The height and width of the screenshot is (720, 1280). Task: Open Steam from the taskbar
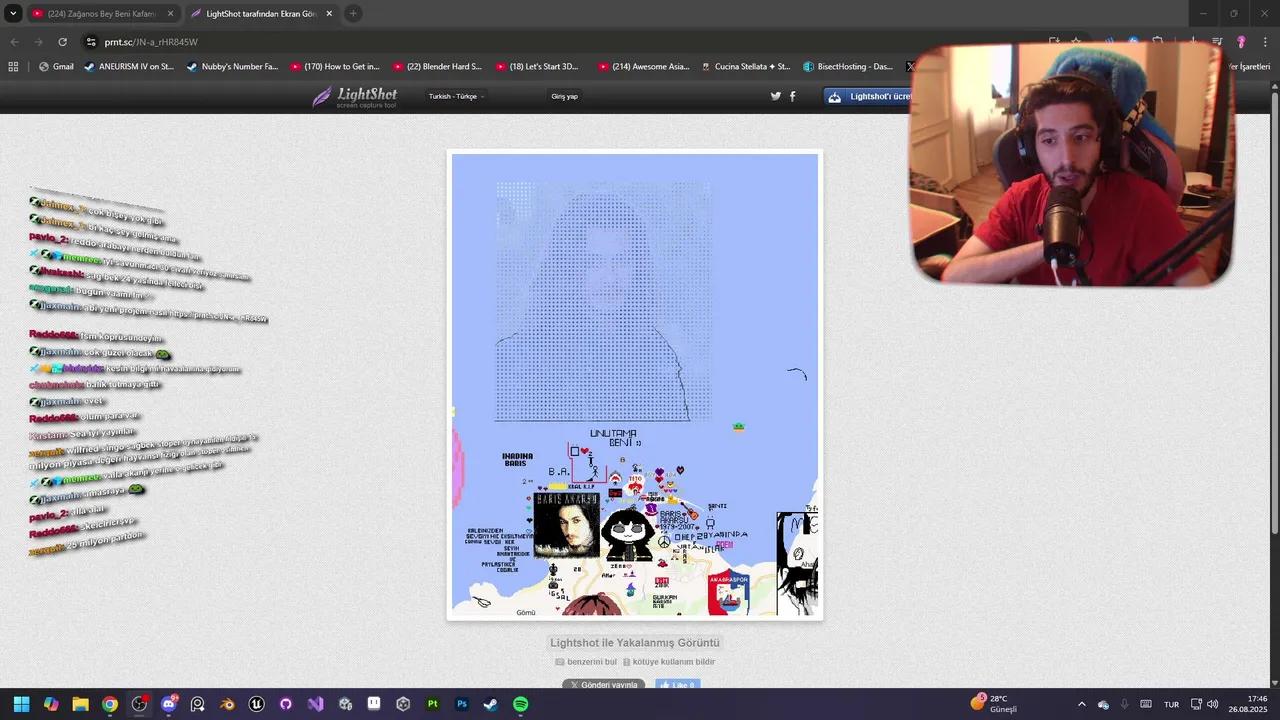click(x=491, y=704)
